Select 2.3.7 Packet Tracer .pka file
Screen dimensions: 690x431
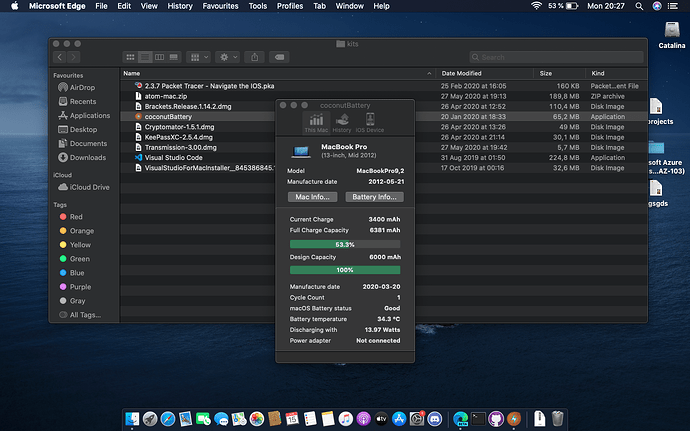pos(384,86)
